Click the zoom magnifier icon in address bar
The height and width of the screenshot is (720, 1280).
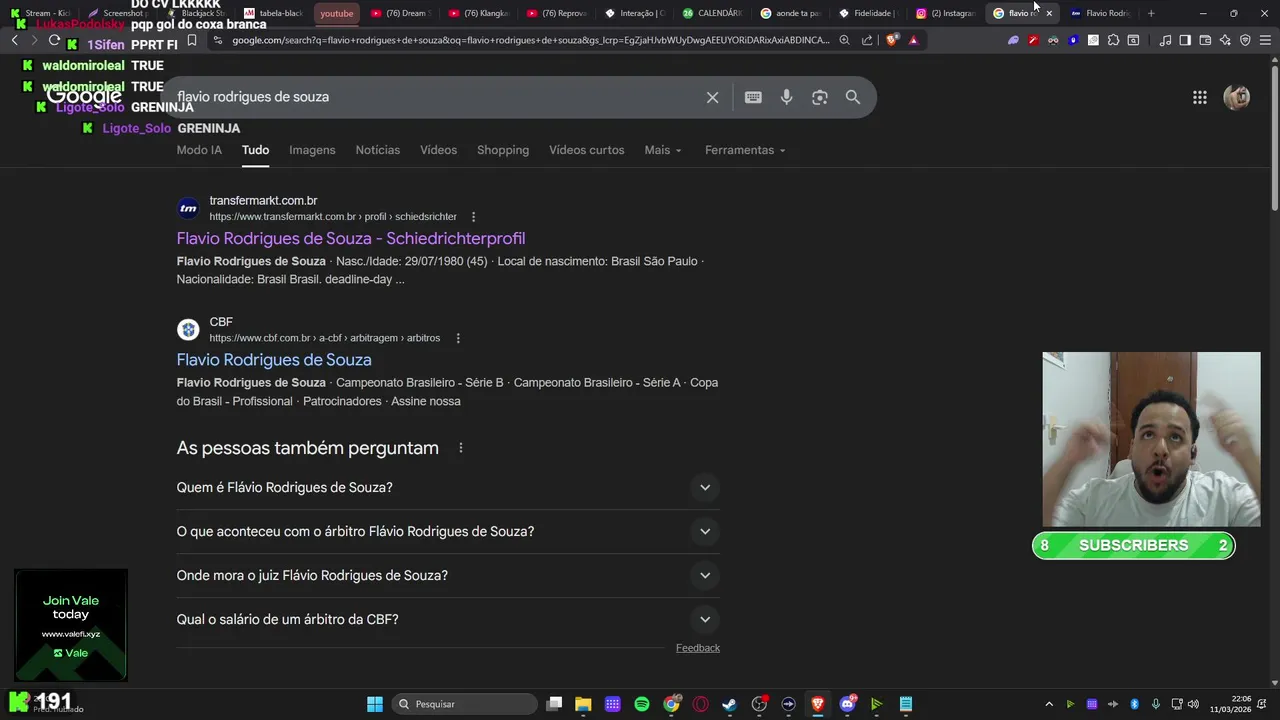(844, 40)
